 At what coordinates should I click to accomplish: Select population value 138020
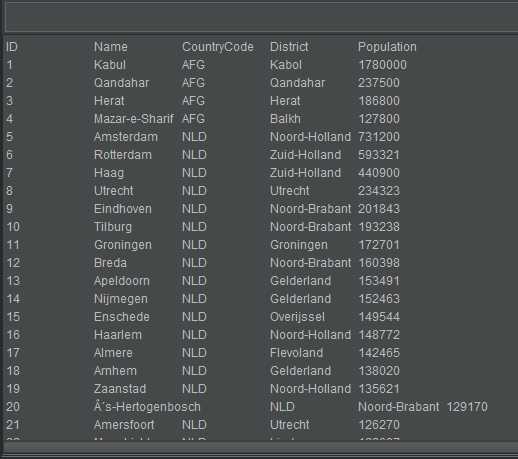pos(379,371)
